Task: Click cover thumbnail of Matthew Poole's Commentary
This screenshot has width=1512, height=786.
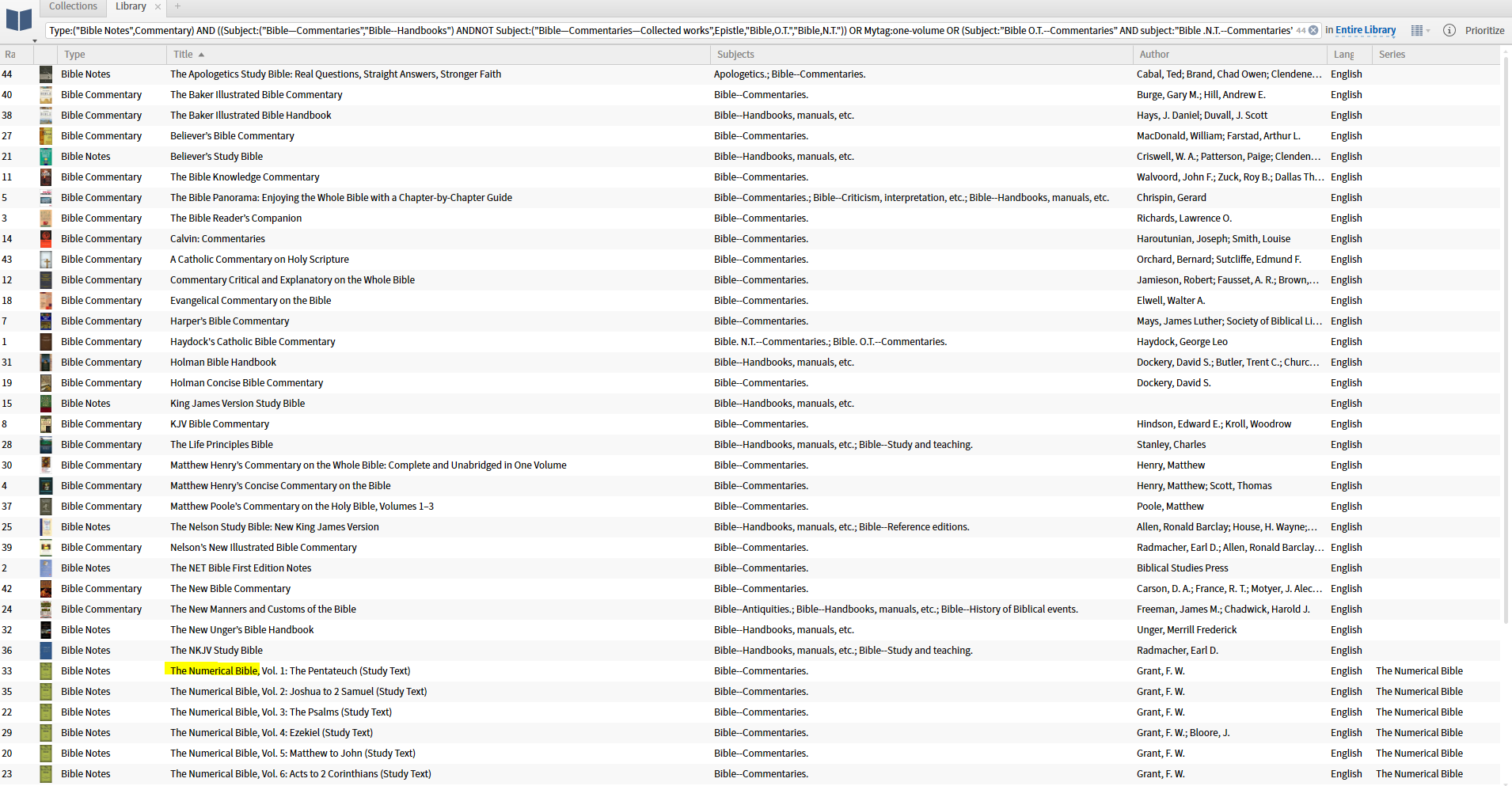Action: coord(46,507)
